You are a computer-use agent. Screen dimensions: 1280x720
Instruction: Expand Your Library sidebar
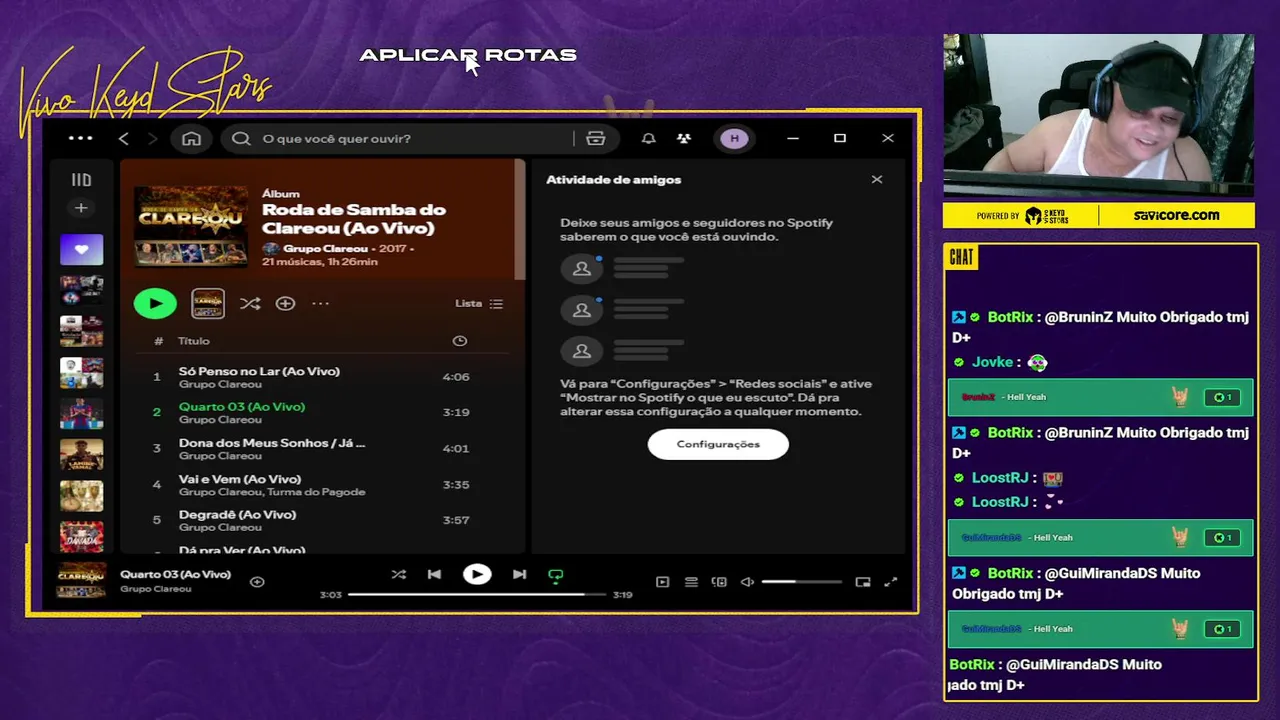pos(81,180)
